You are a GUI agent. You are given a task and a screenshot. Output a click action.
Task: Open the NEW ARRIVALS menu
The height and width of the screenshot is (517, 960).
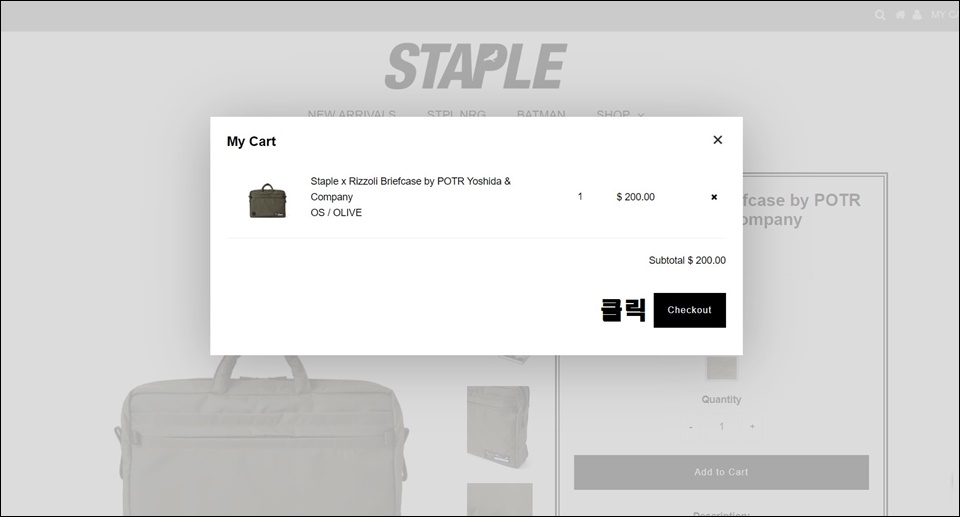[351, 114]
